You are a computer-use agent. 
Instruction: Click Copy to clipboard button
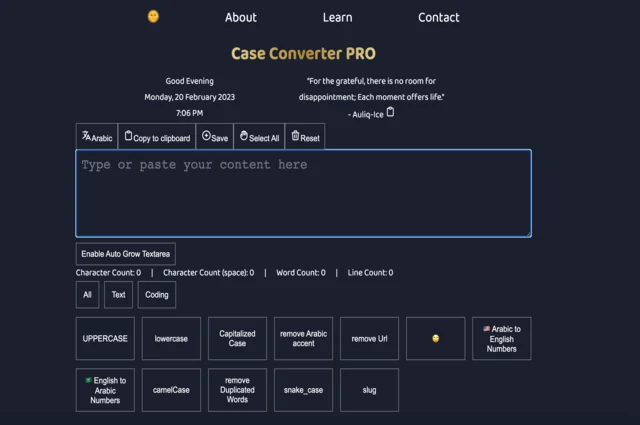coord(157,136)
